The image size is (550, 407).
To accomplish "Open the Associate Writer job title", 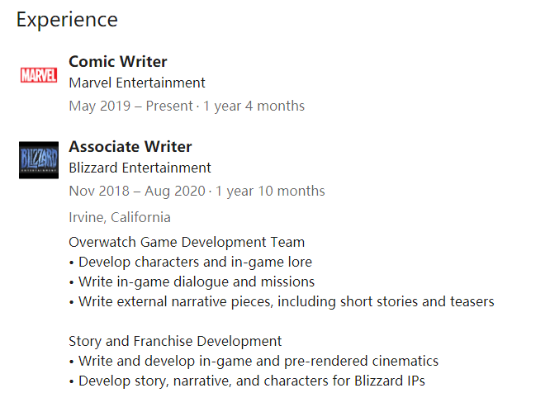I will tap(130, 147).
